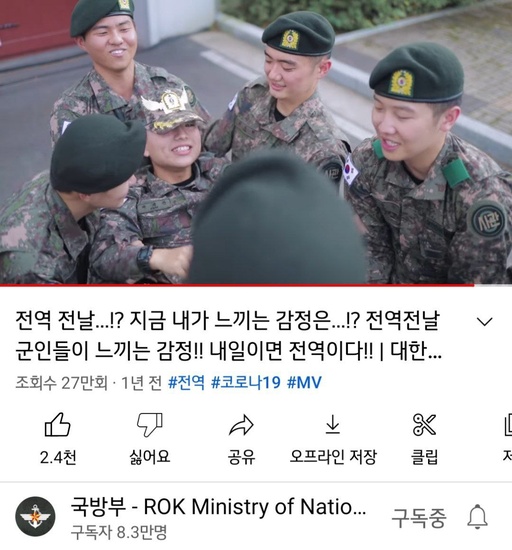Open the #코로나19 hashtag link
Screen dimensions: 512x550
click(245, 382)
